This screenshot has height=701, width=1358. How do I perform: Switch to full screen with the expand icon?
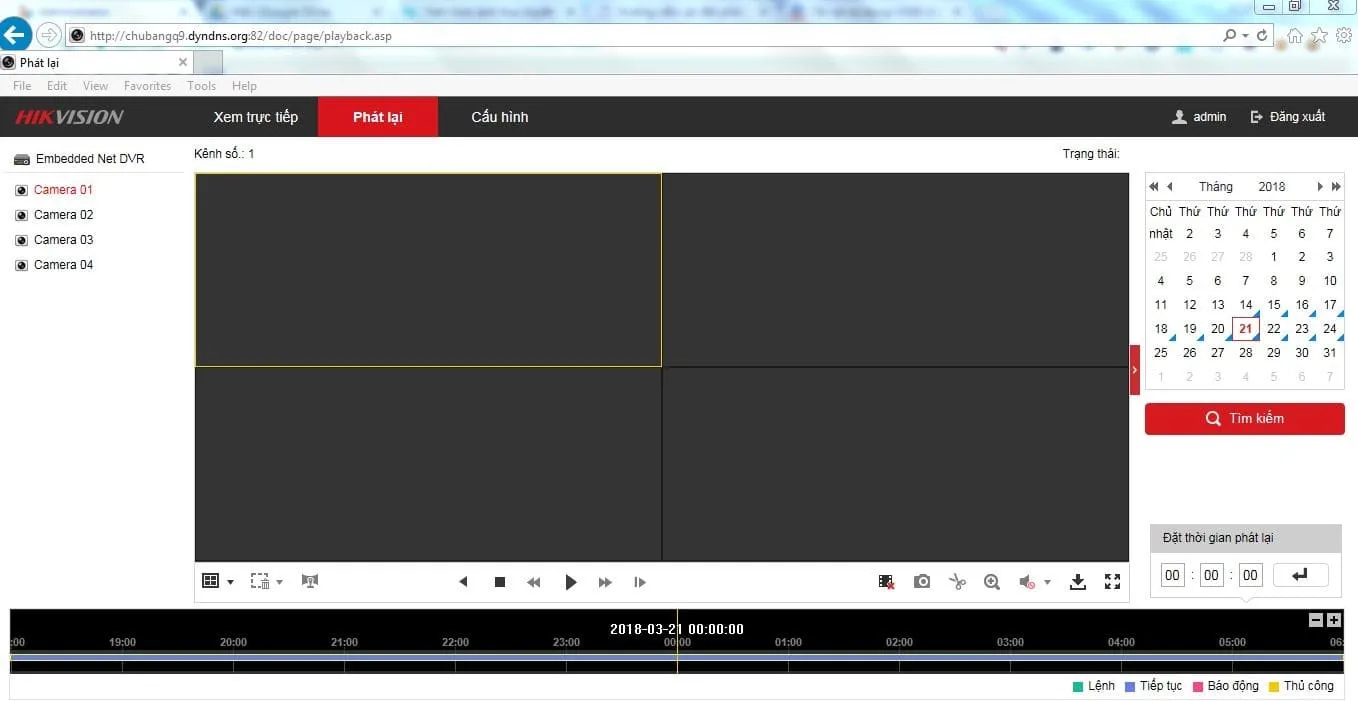(1112, 581)
